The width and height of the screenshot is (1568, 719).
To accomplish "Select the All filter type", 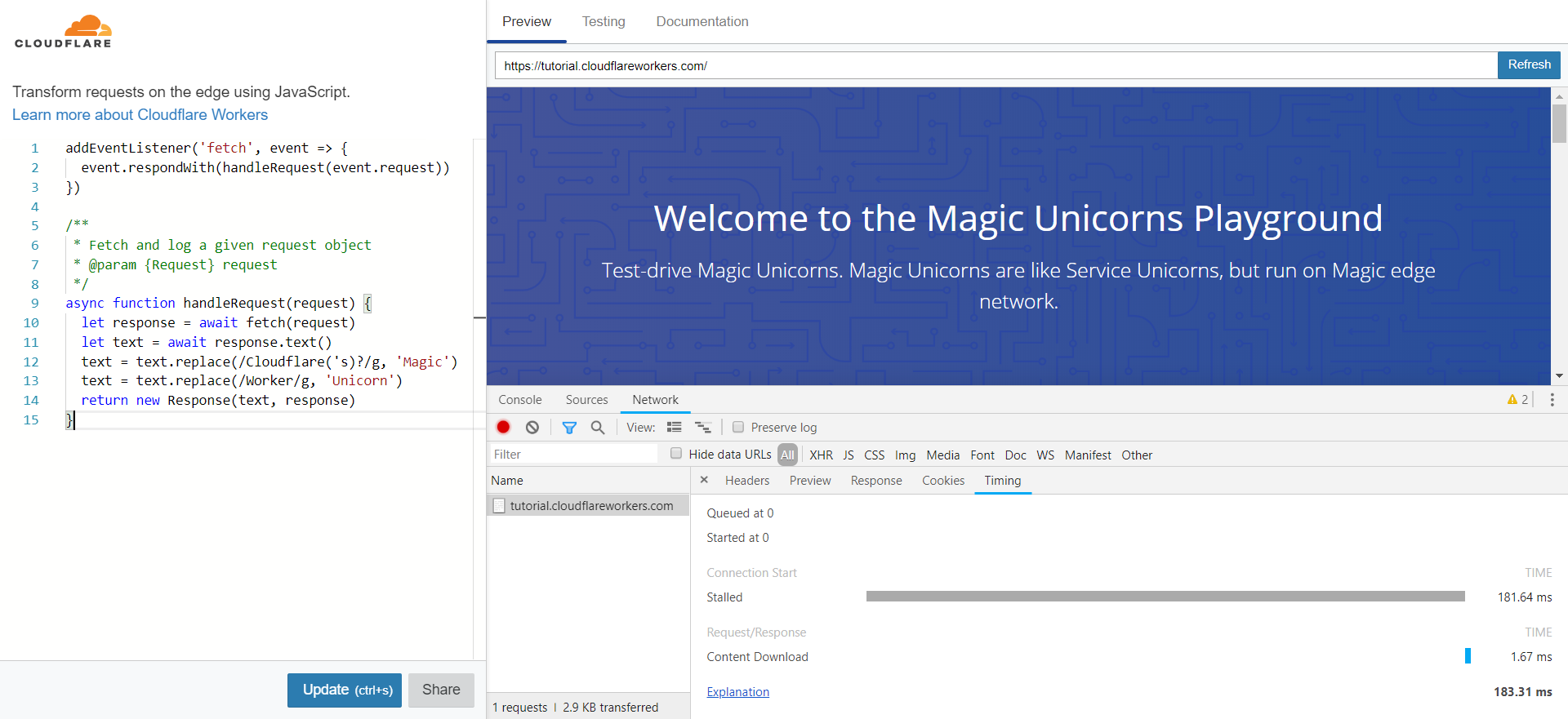I will [787, 455].
